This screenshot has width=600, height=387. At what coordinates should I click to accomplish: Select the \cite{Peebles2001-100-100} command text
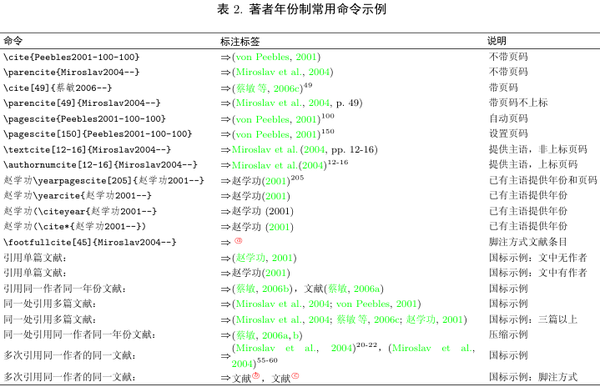(x=72, y=57)
